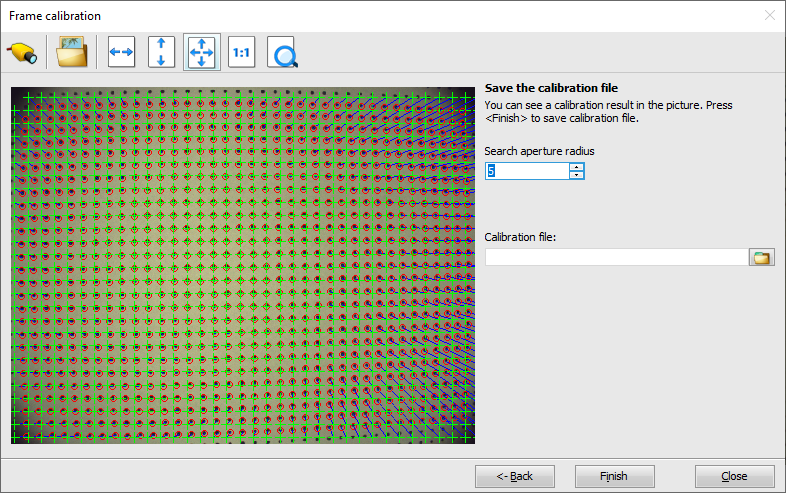Image resolution: width=786 pixels, height=493 pixels.
Task: Click the Close button at bottom
Action: pos(734,476)
